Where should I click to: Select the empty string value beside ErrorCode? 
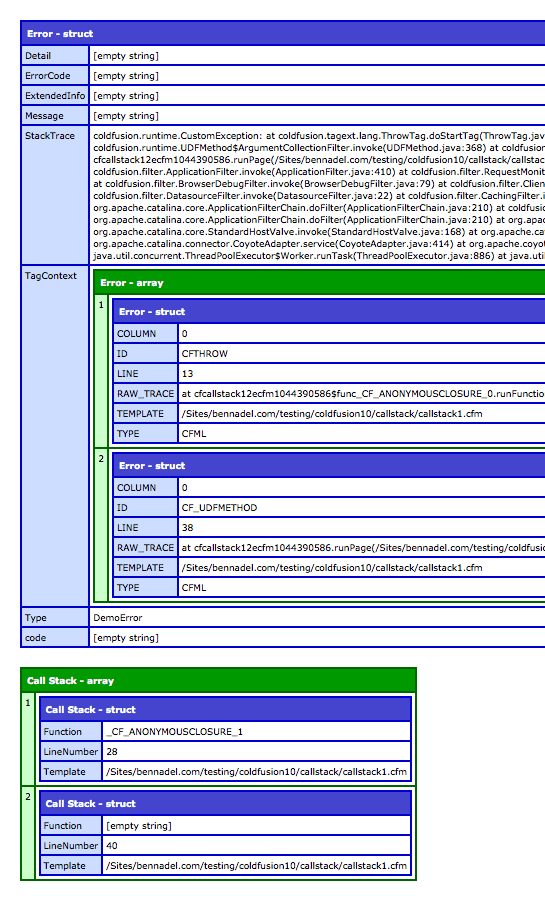coord(126,76)
